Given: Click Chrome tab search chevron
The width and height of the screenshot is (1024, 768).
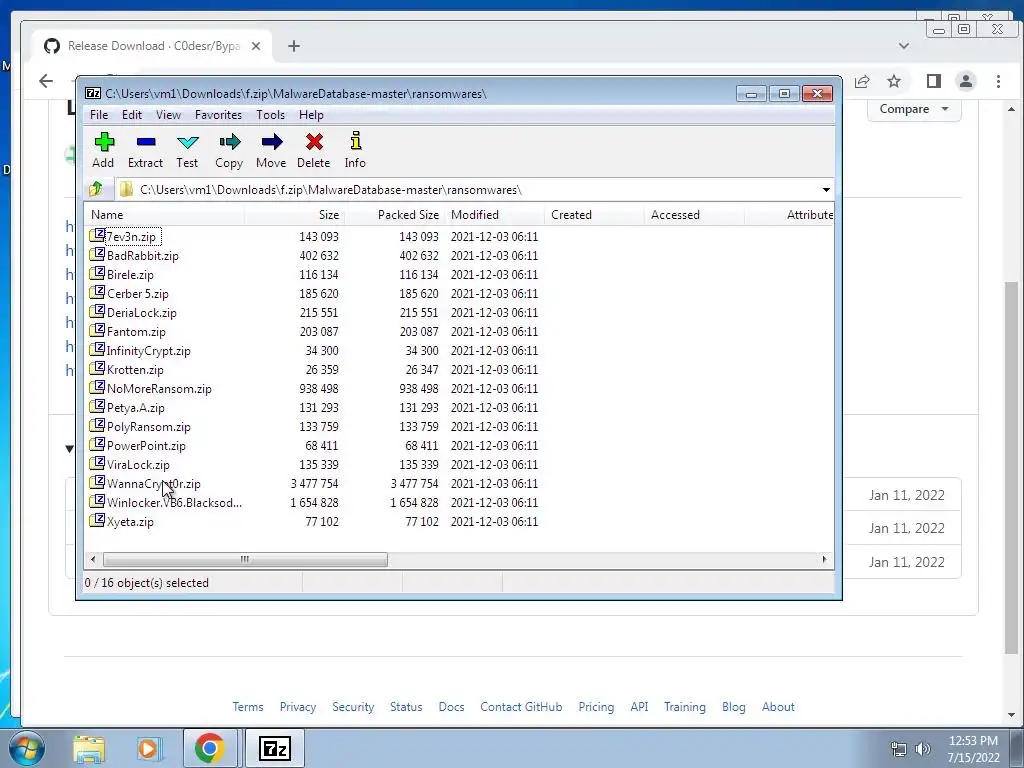Looking at the screenshot, I should point(904,46).
